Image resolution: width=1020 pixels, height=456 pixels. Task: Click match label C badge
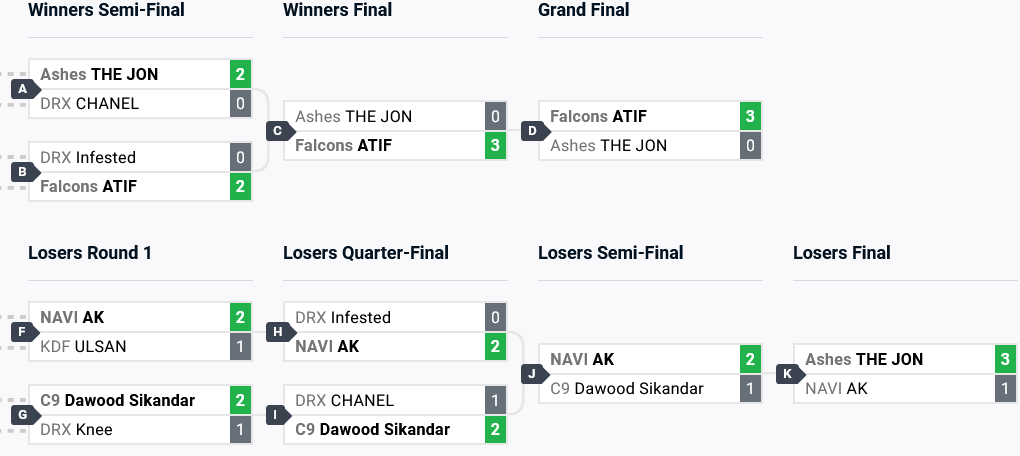click(x=278, y=131)
